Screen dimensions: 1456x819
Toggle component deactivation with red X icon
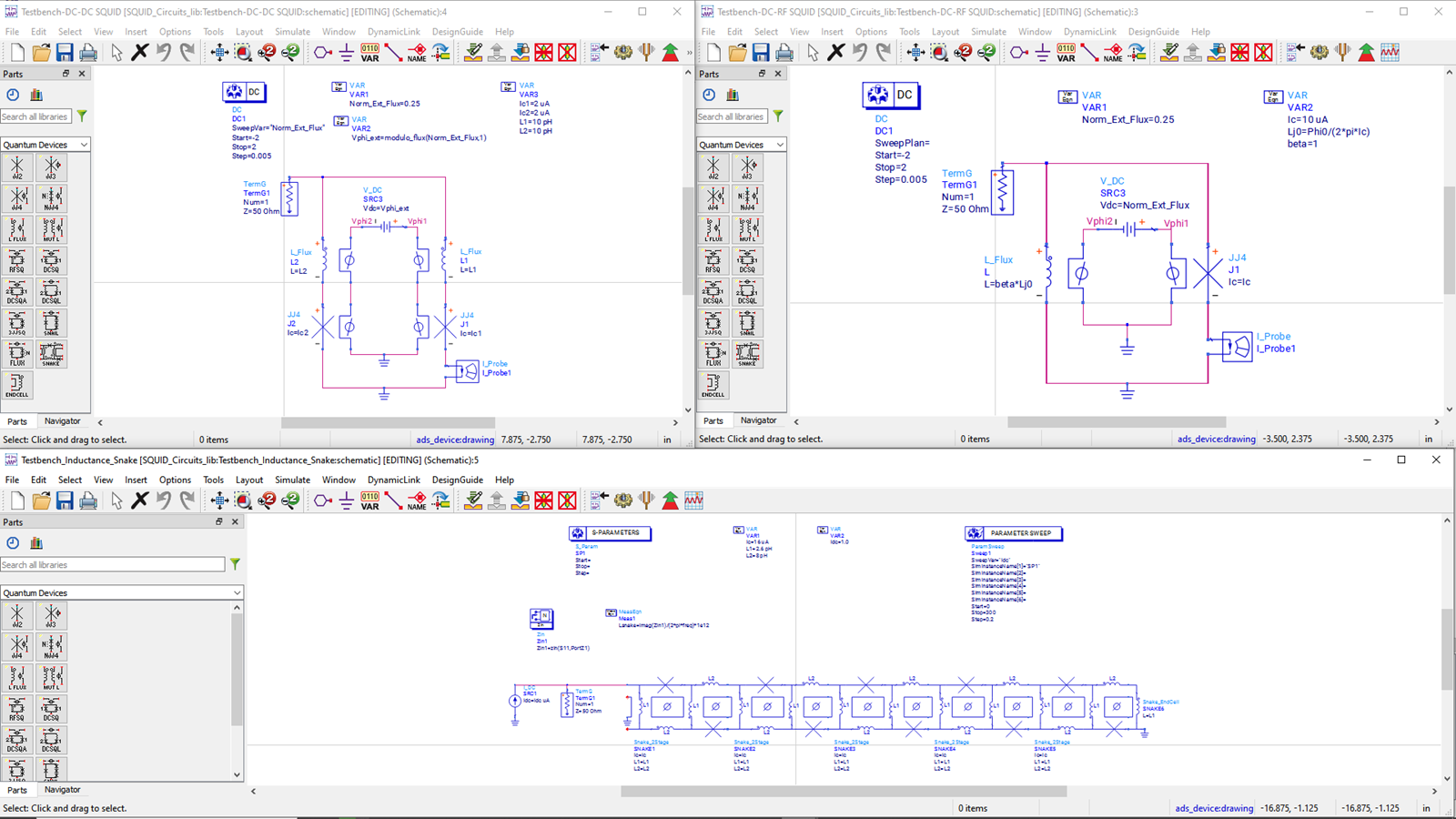click(x=542, y=52)
